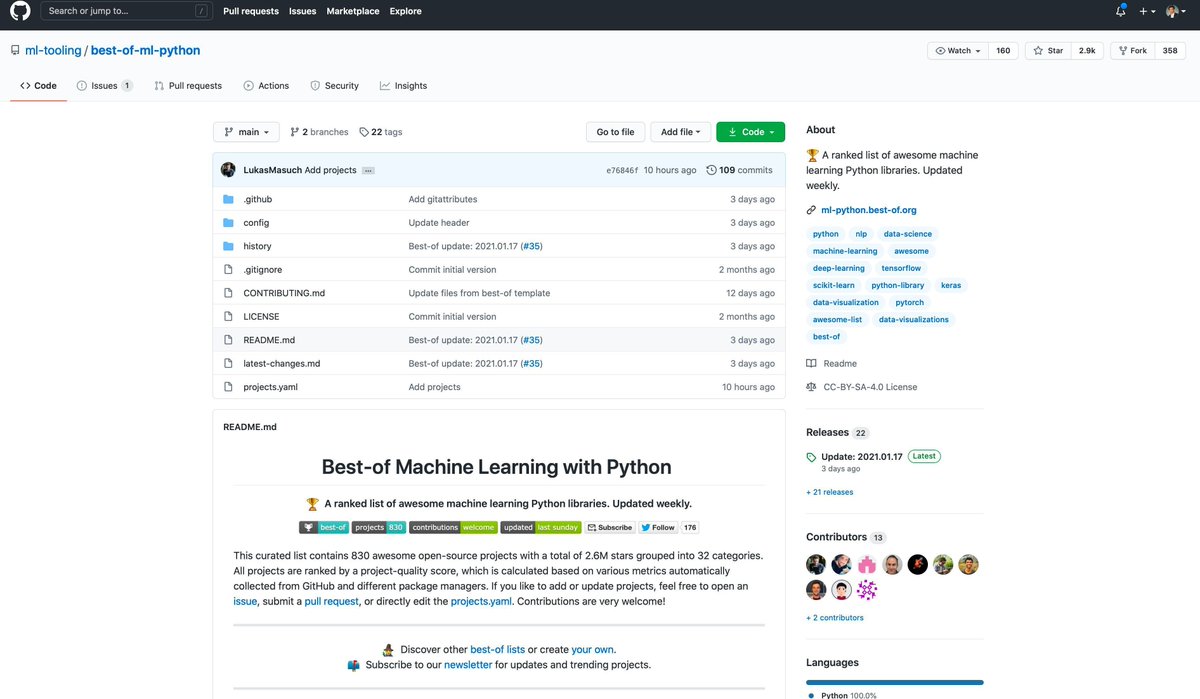Open the notifications bell

1120,11
